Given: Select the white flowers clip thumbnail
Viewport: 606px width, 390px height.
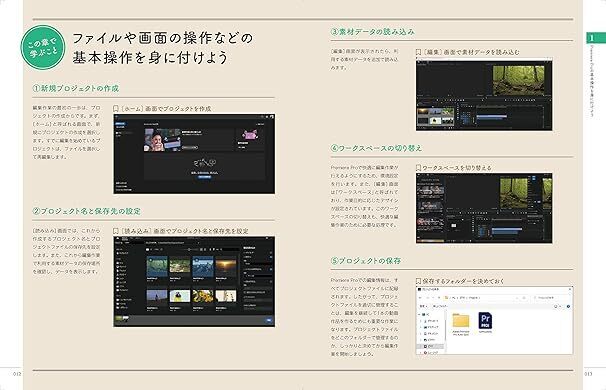Looking at the screenshot, I should [226, 297].
